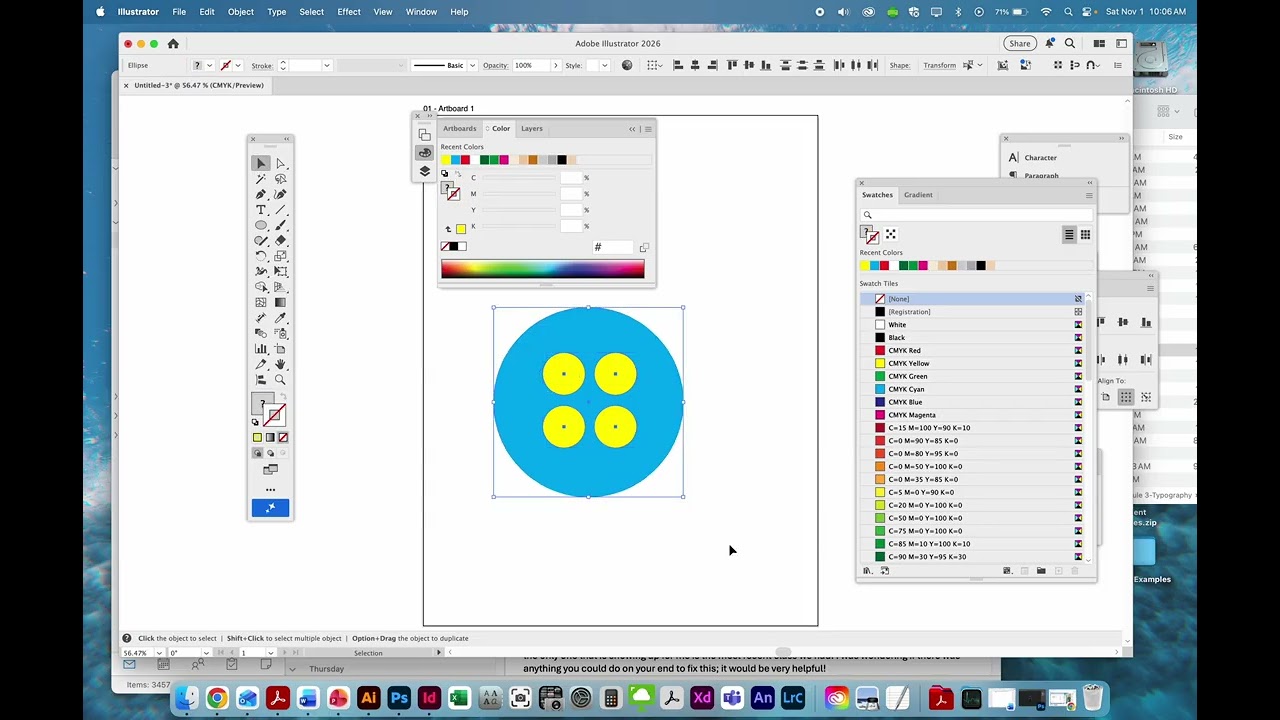Click the Recolor Artwork wheel icon
Viewport: 1280px width, 720px height.
[627, 65]
